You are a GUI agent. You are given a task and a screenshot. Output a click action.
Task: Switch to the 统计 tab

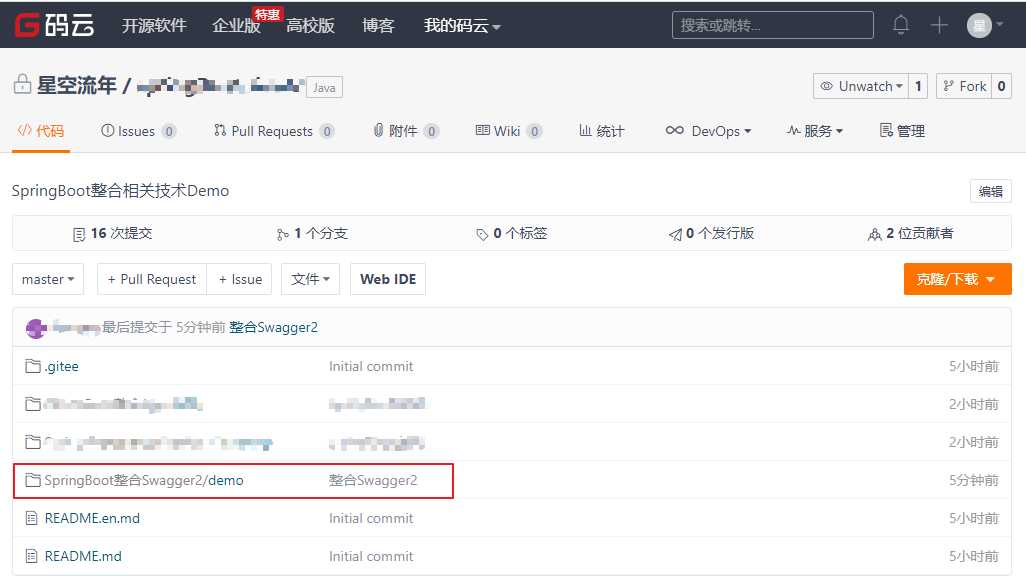pyautogui.click(x=601, y=131)
